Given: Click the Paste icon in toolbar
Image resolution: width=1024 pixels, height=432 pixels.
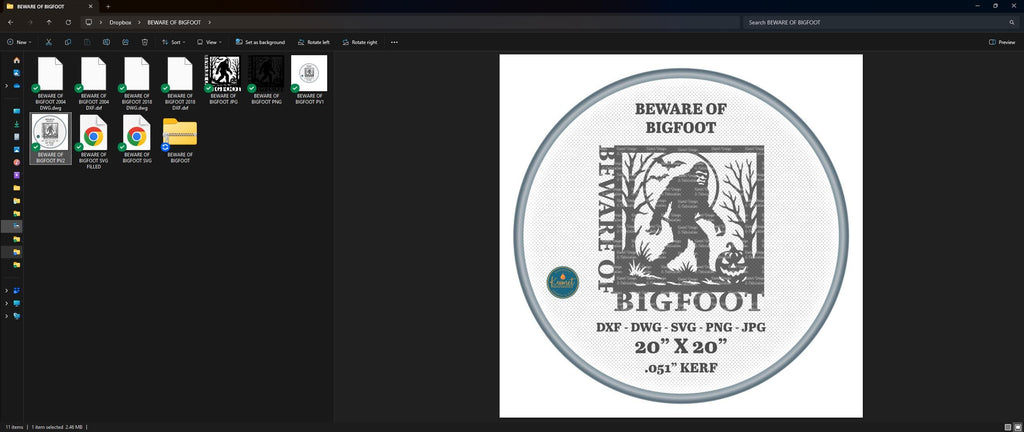Looking at the screenshot, I should click(x=87, y=42).
